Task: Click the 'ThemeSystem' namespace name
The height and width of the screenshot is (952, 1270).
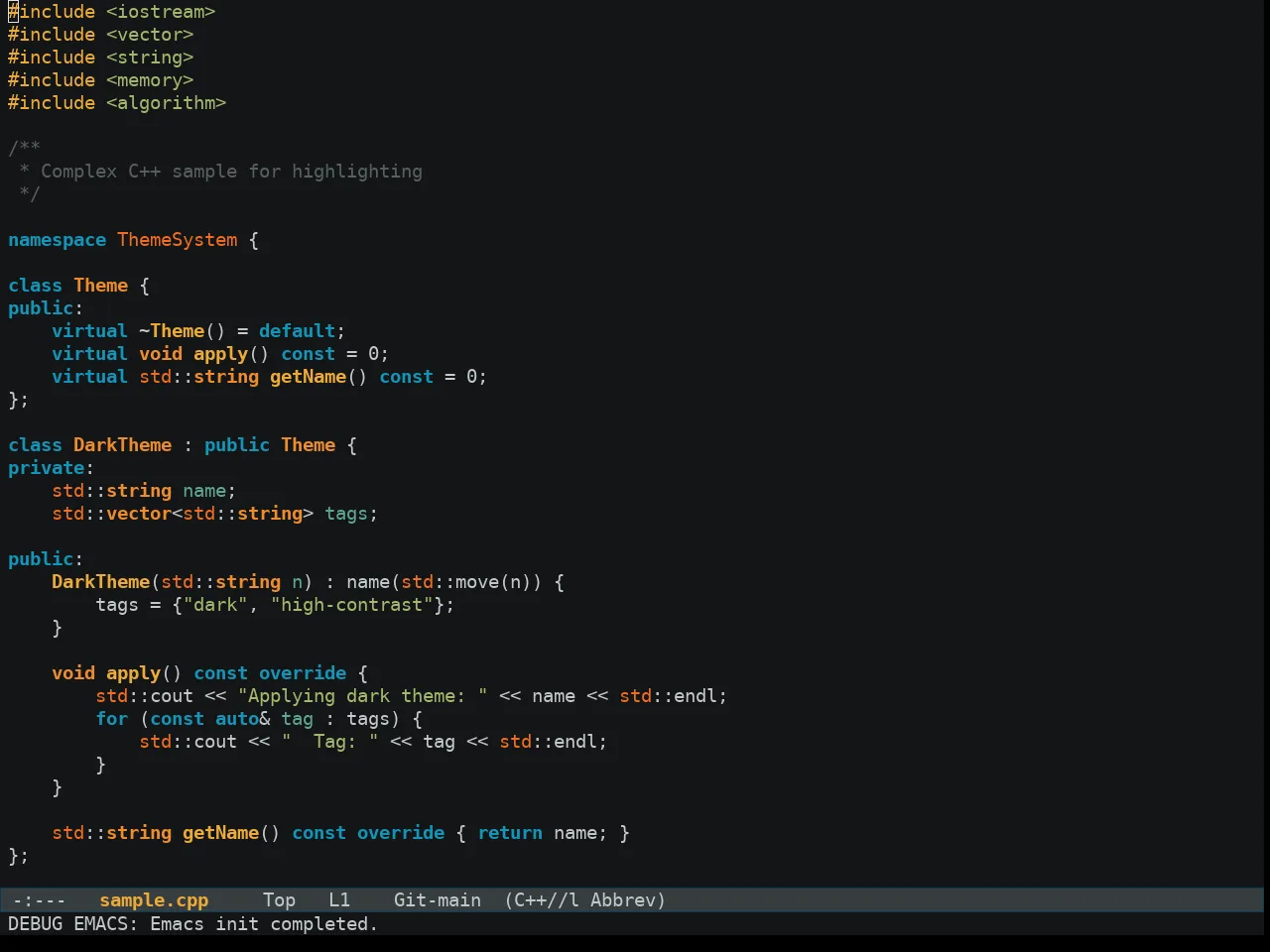Action: point(178,240)
